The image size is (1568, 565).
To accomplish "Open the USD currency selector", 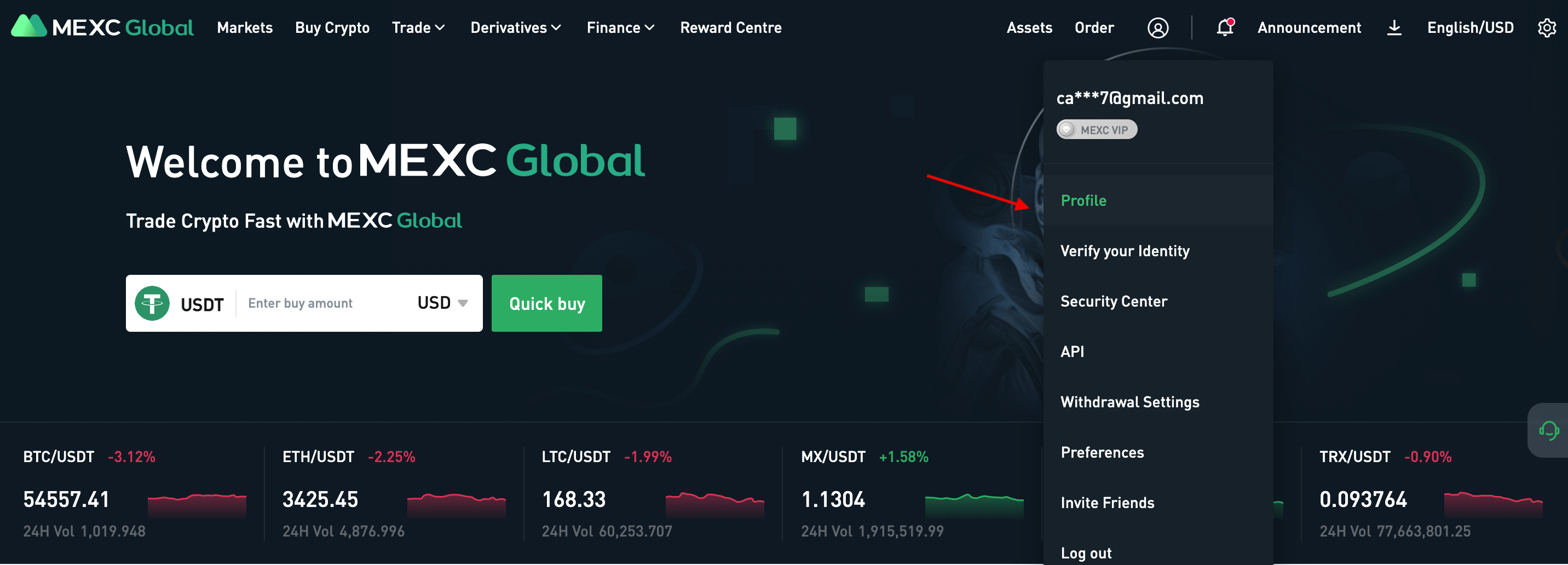I will click(442, 303).
